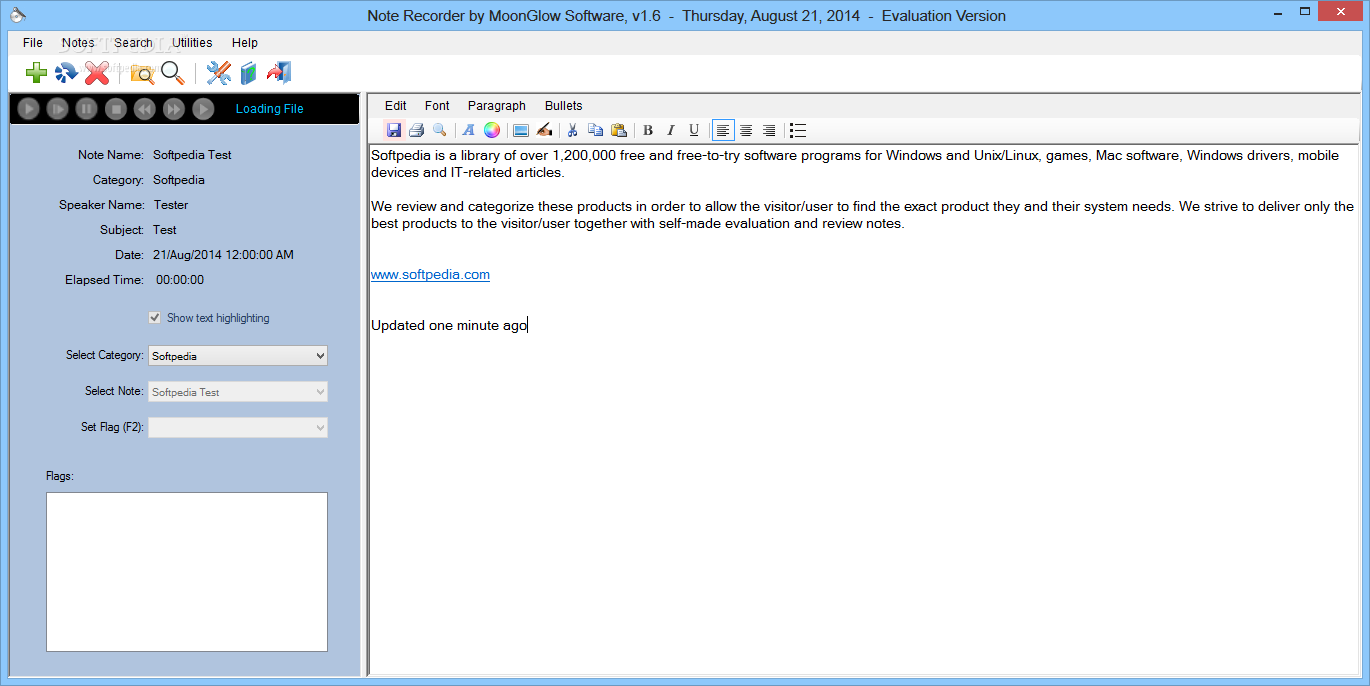Screen dimensions: 1370x686
Task: Open the help book icon
Action: (x=249, y=72)
